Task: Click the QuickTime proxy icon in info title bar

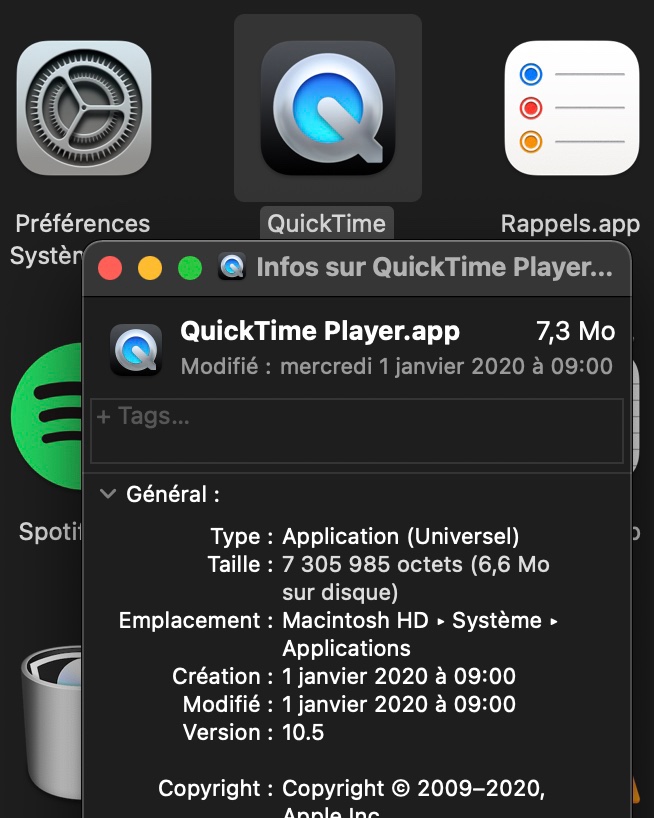Action: (x=232, y=268)
